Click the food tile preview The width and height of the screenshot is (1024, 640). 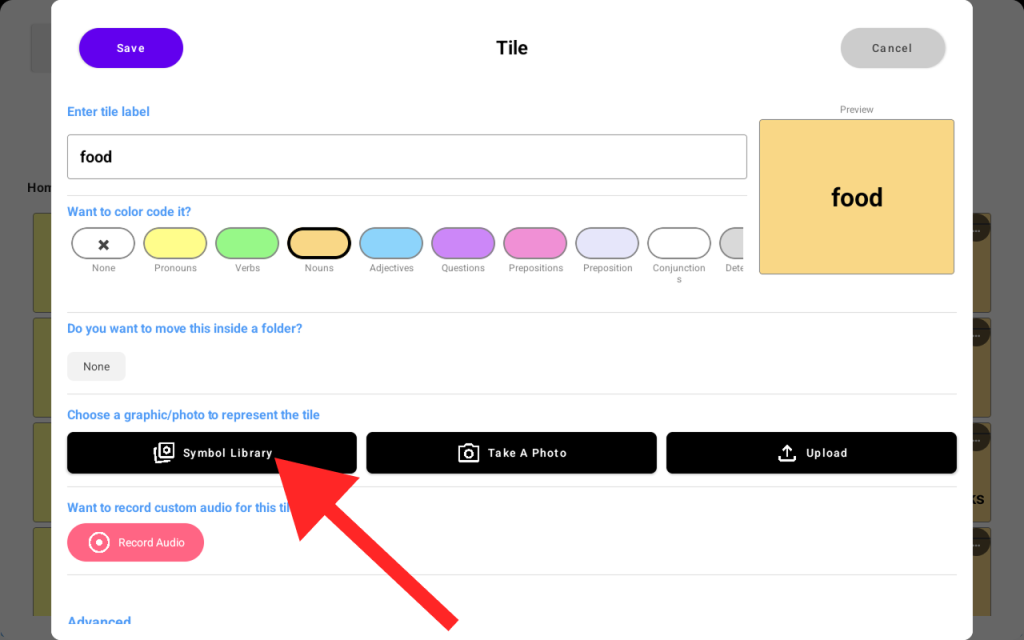(x=856, y=197)
